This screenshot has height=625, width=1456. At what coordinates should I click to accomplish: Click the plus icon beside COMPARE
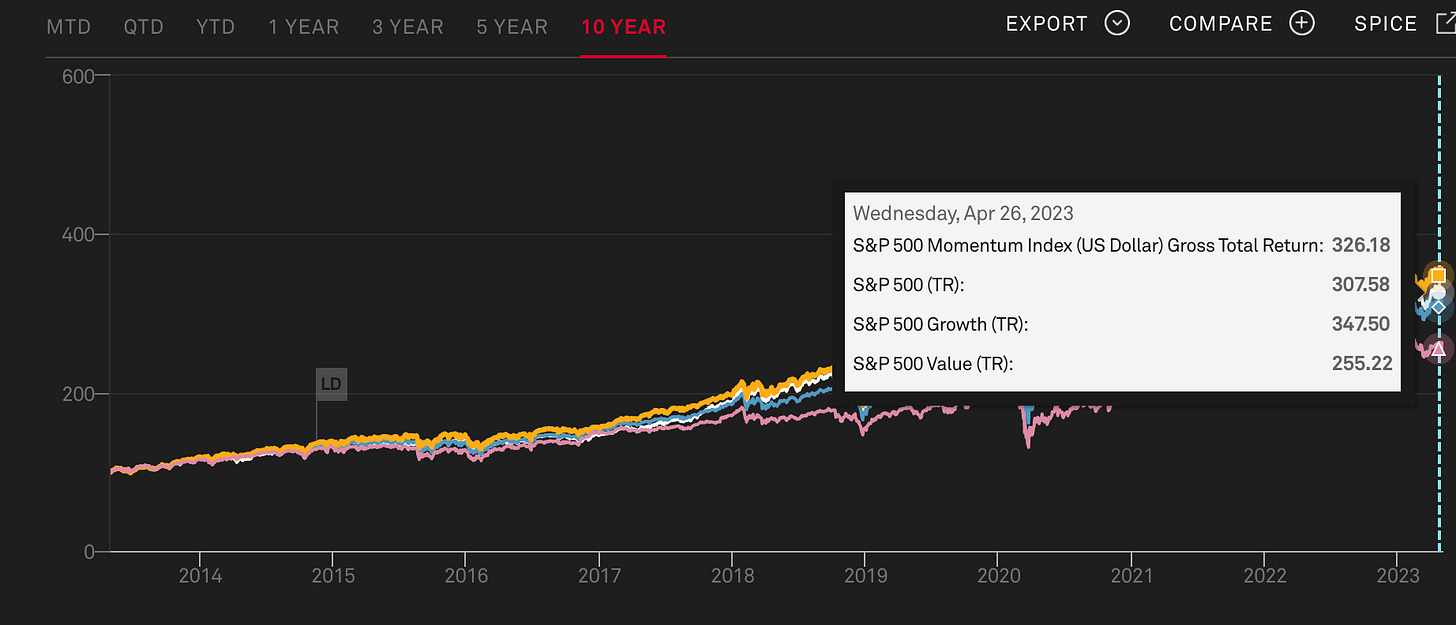[x=1302, y=23]
